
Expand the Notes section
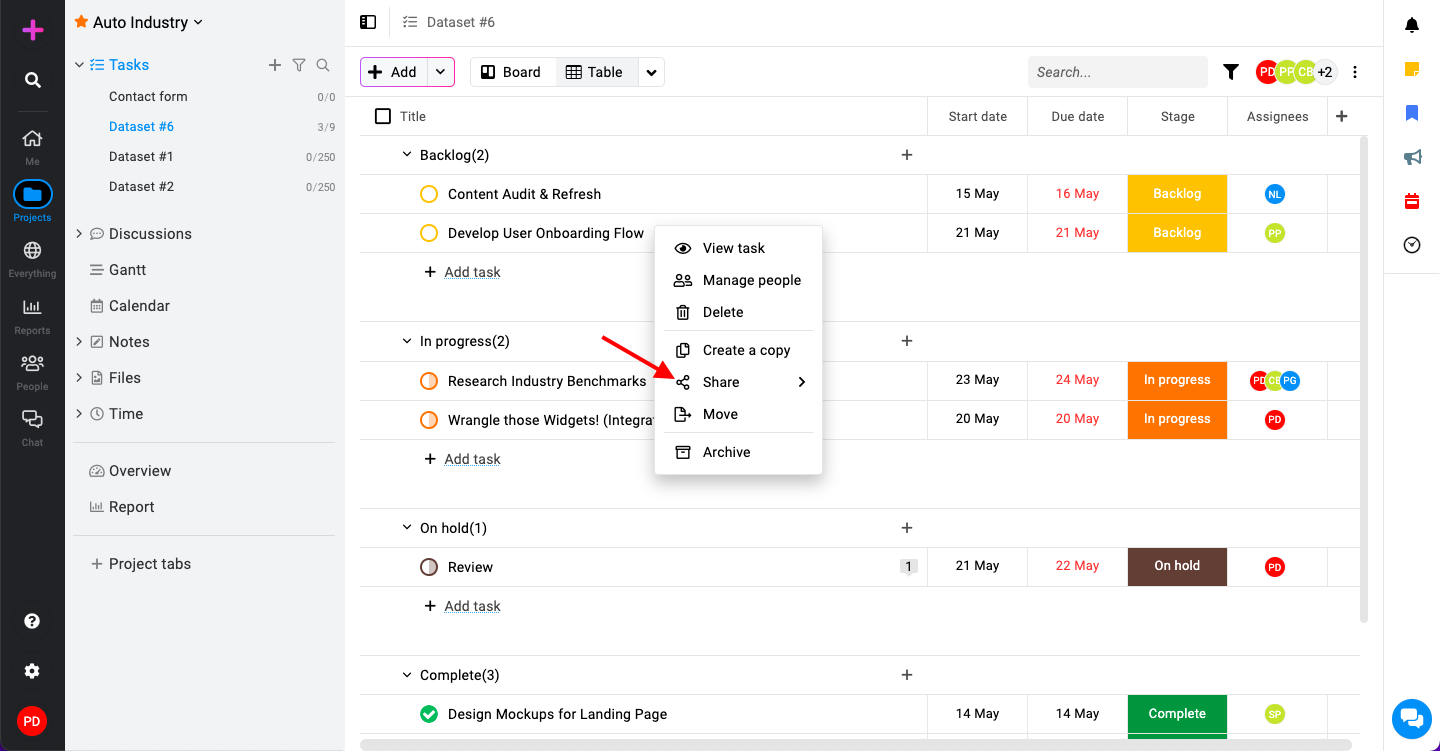pos(79,342)
